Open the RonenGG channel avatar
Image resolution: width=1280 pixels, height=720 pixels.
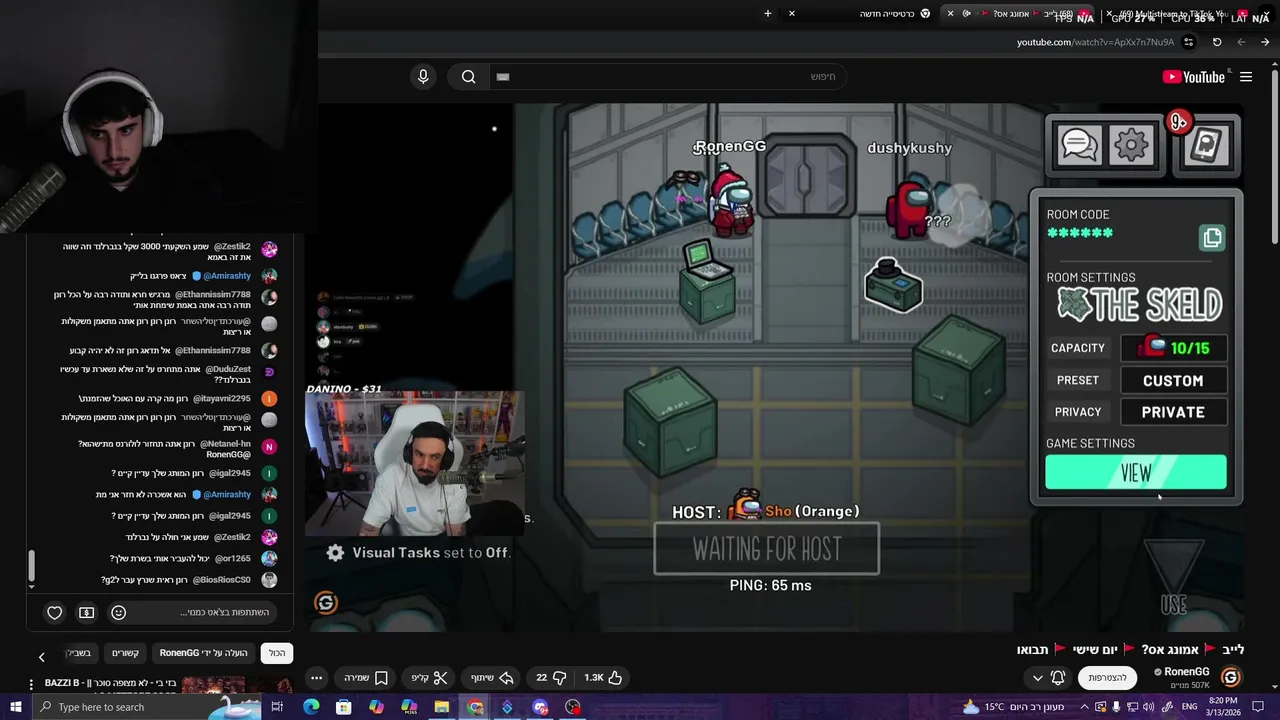coord(1230,677)
